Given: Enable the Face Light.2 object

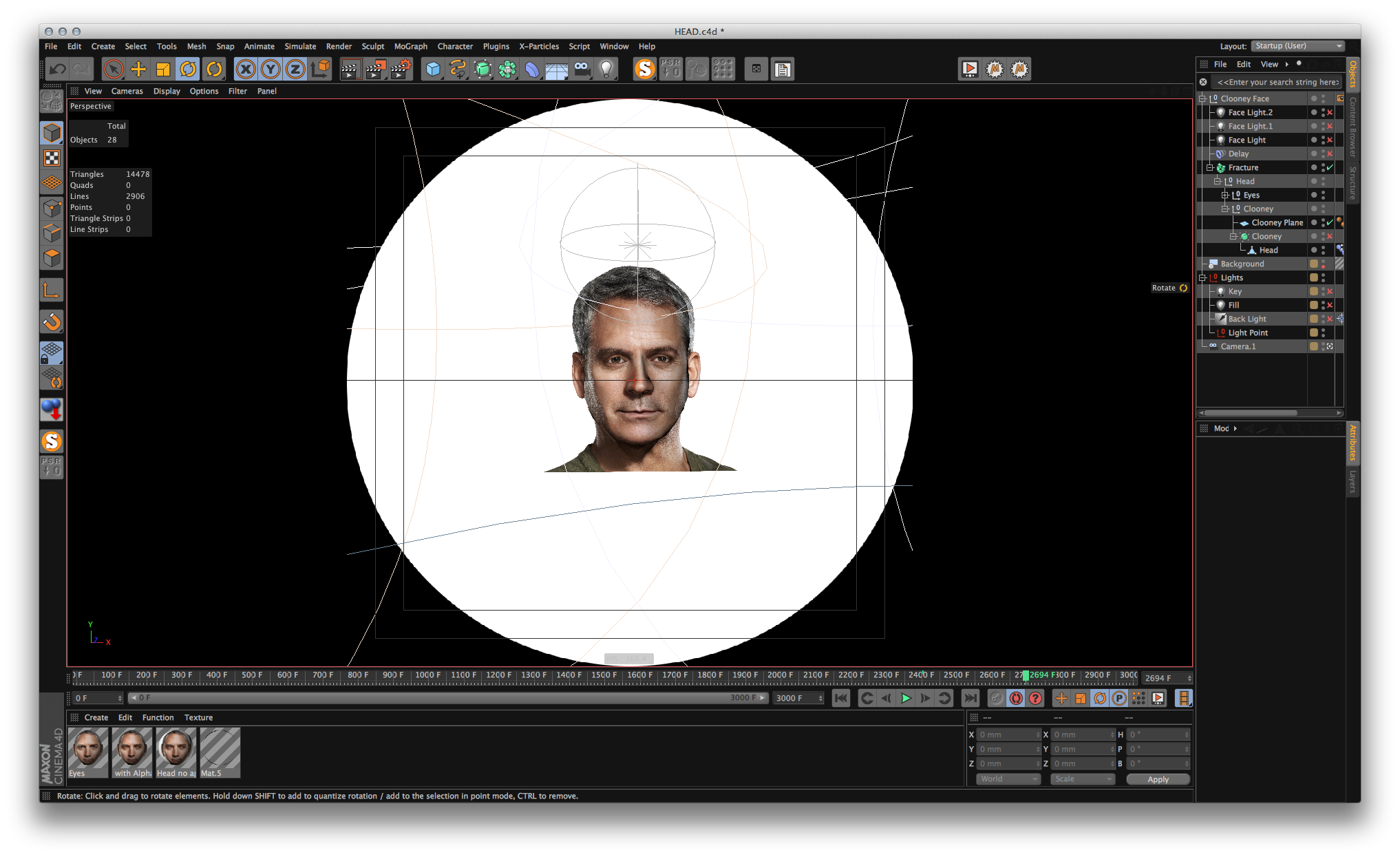Looking at the screenshot, I should click(x=1330, y=113).
